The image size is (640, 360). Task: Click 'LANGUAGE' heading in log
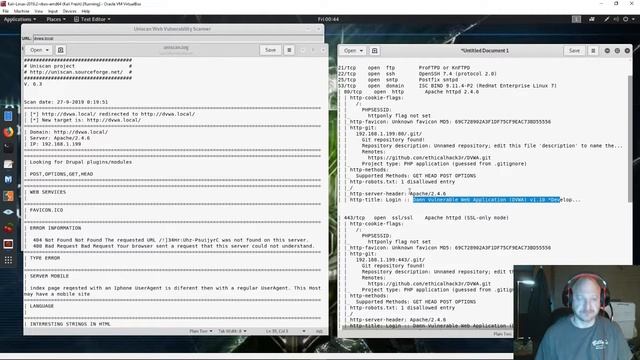[x=42, y=306]
